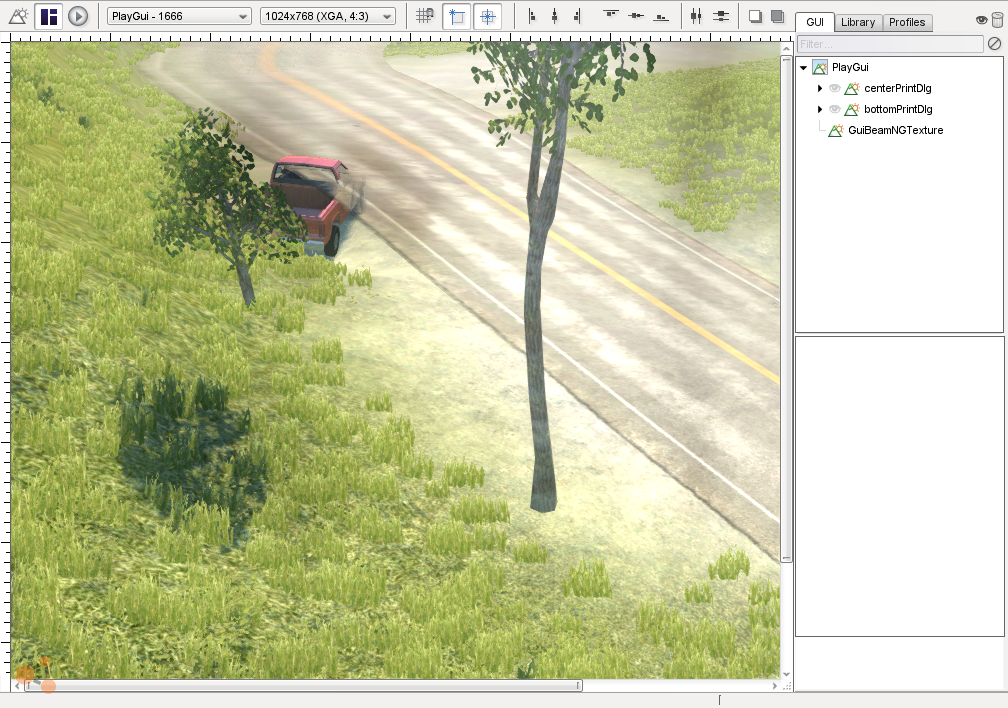This screenshot has height=708, width=1008.
Task: Space selected controls evenly horizontally
Action: pyautogui.click(x=696, y=16)
